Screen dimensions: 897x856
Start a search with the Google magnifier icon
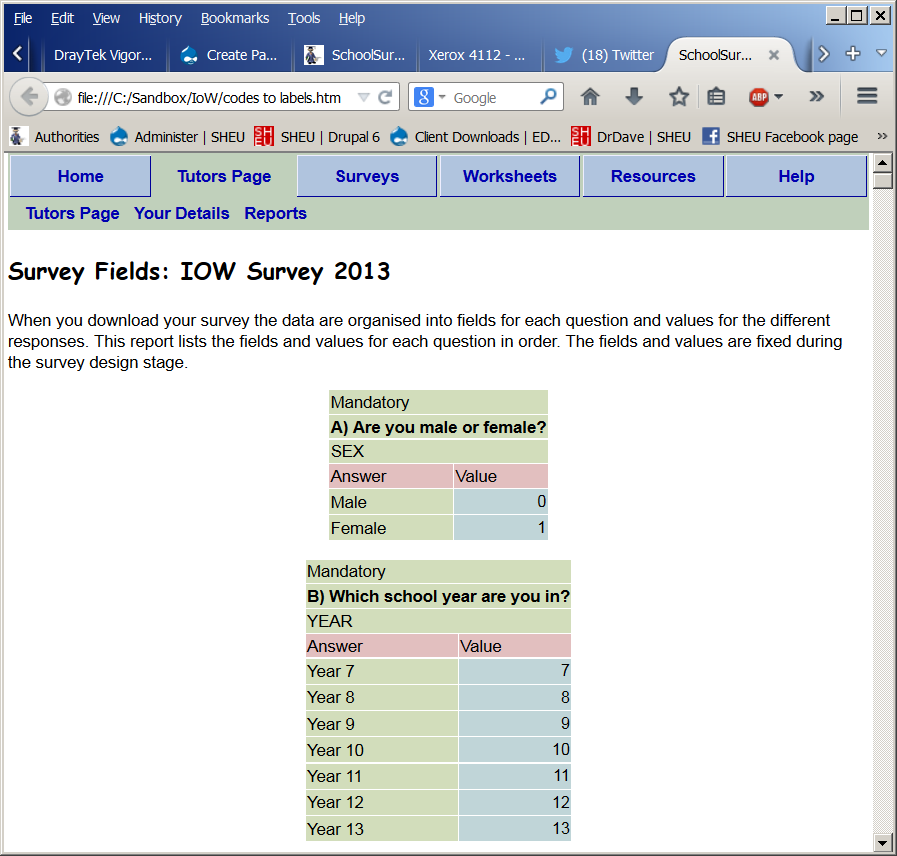[x=546, y=97]
